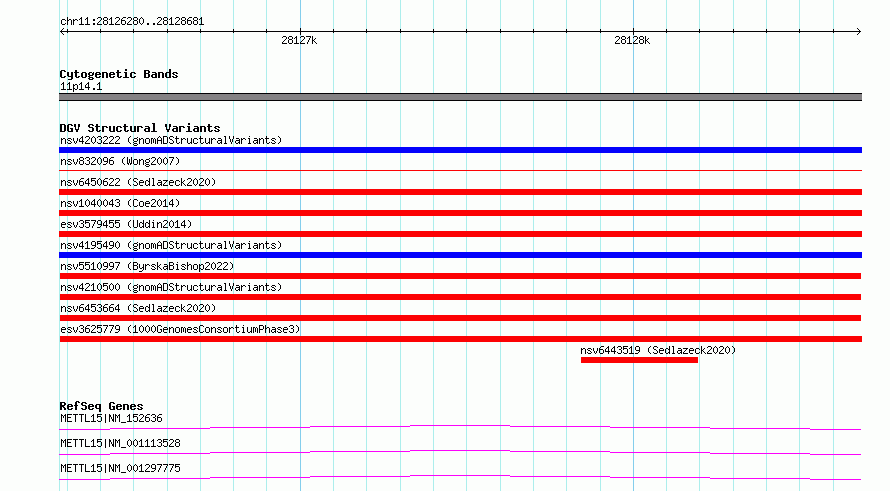Select the red bar under esv3625779
This screenshot has width=890, height=491.
point(460,339)
